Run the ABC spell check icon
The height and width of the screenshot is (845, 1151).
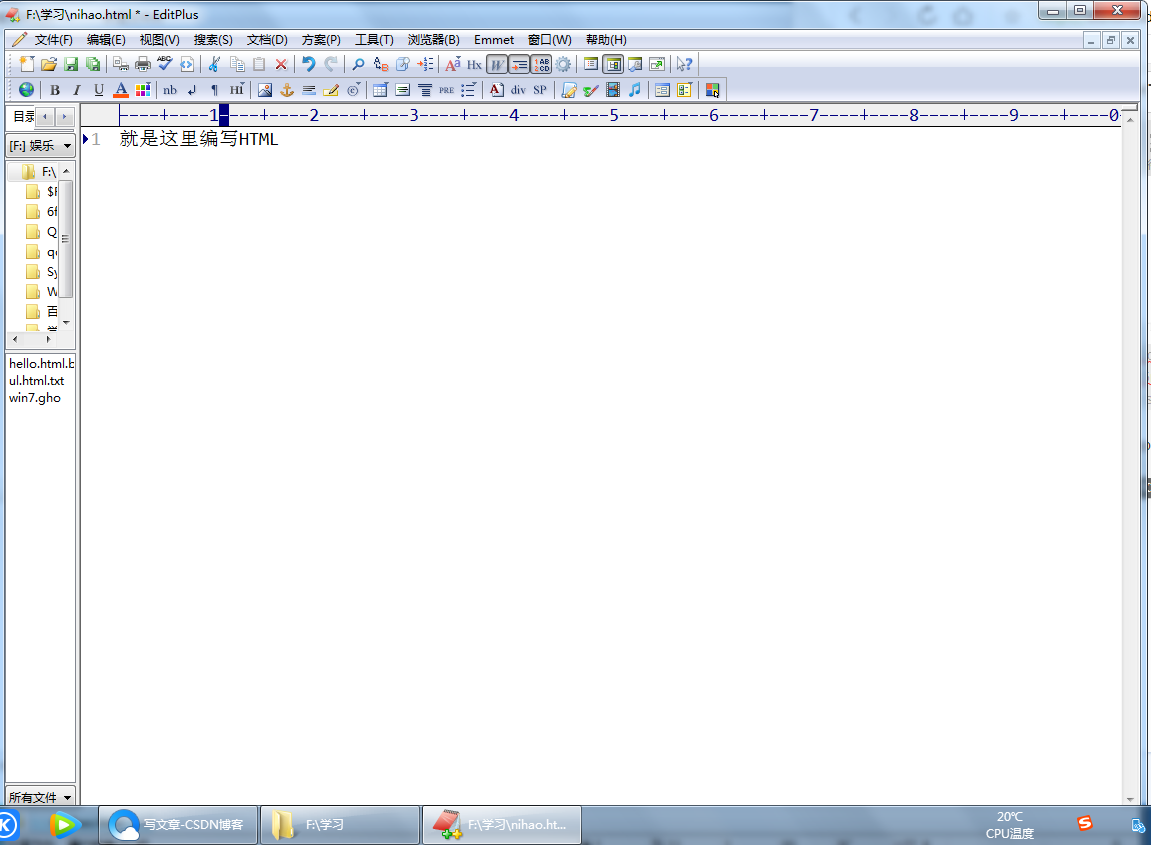click(x=164, y=65)
